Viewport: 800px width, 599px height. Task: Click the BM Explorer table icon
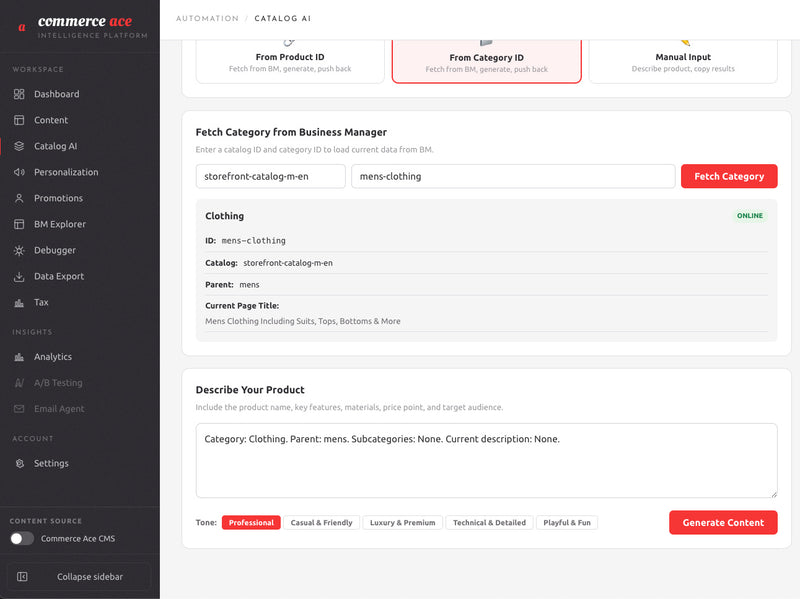pyautogui.click(x=19, y=224)
